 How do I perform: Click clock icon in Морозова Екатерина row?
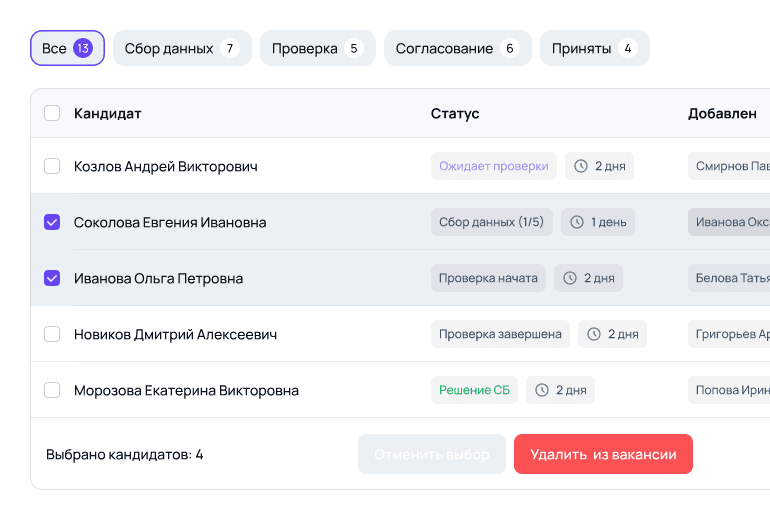pyautogui.click(x=542, y=390)
